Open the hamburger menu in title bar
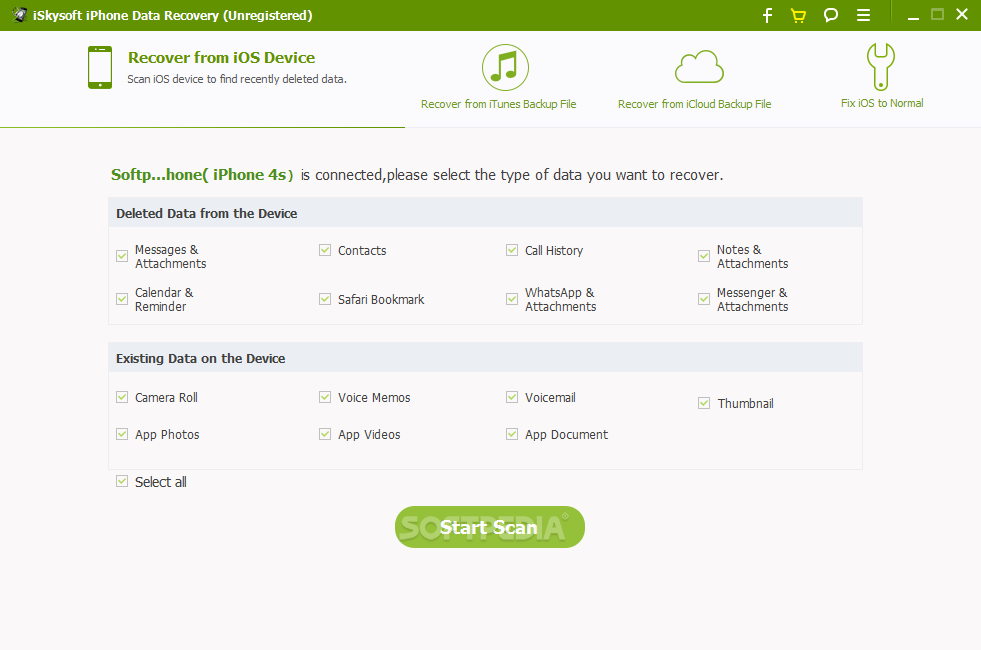981x650 pixels. [x=863, y=15]
